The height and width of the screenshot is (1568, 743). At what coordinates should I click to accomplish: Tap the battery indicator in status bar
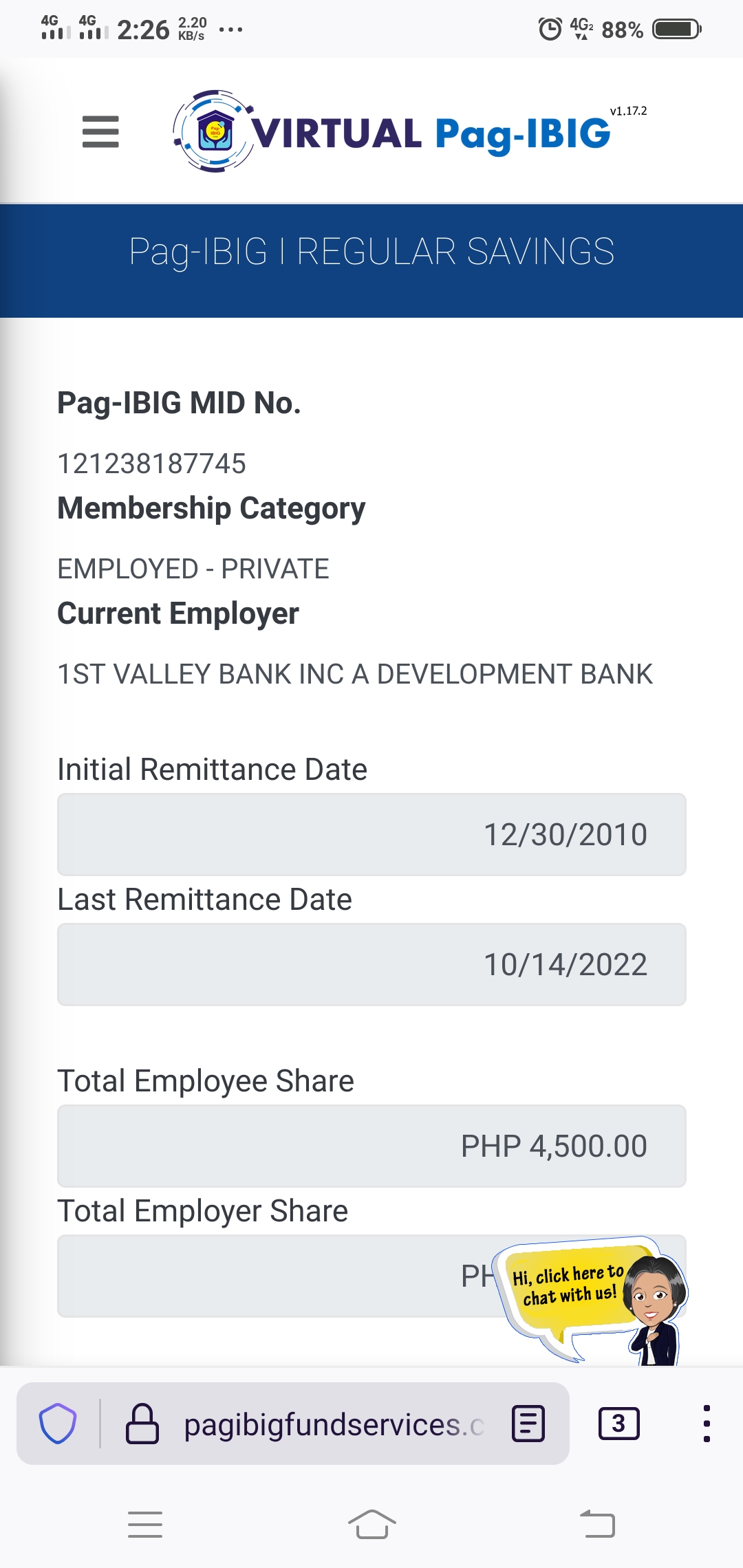click(x=676, y=30)
